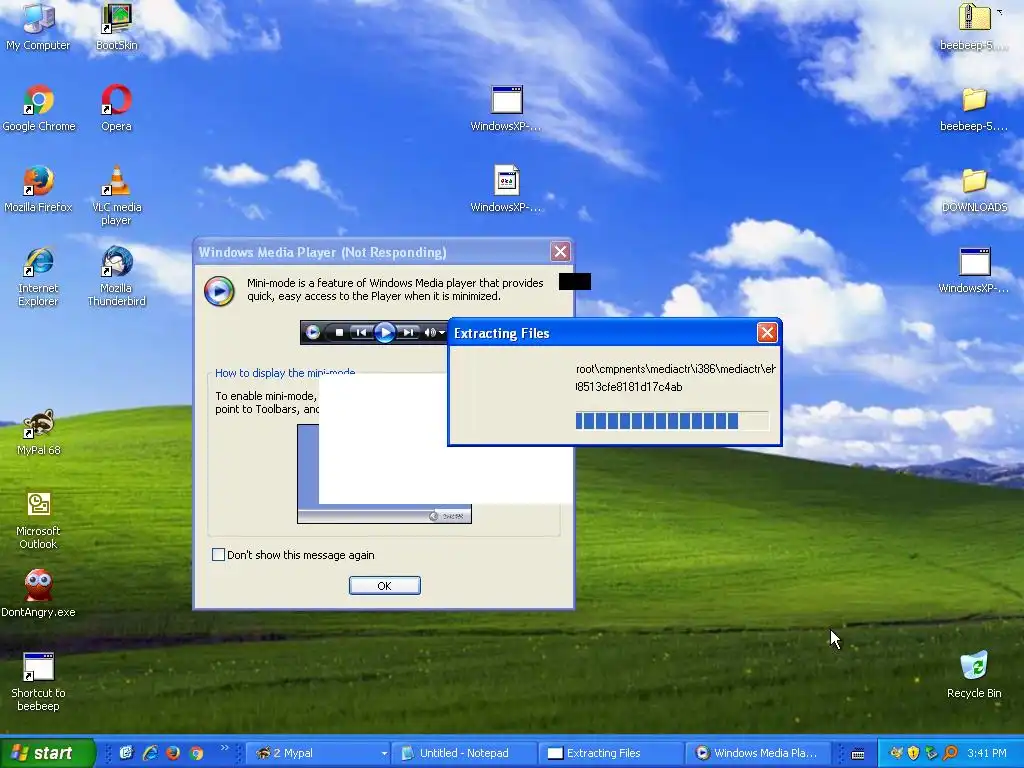
Task: Click the orange magnifier tray icon
Action: click(x=950, y=753)
